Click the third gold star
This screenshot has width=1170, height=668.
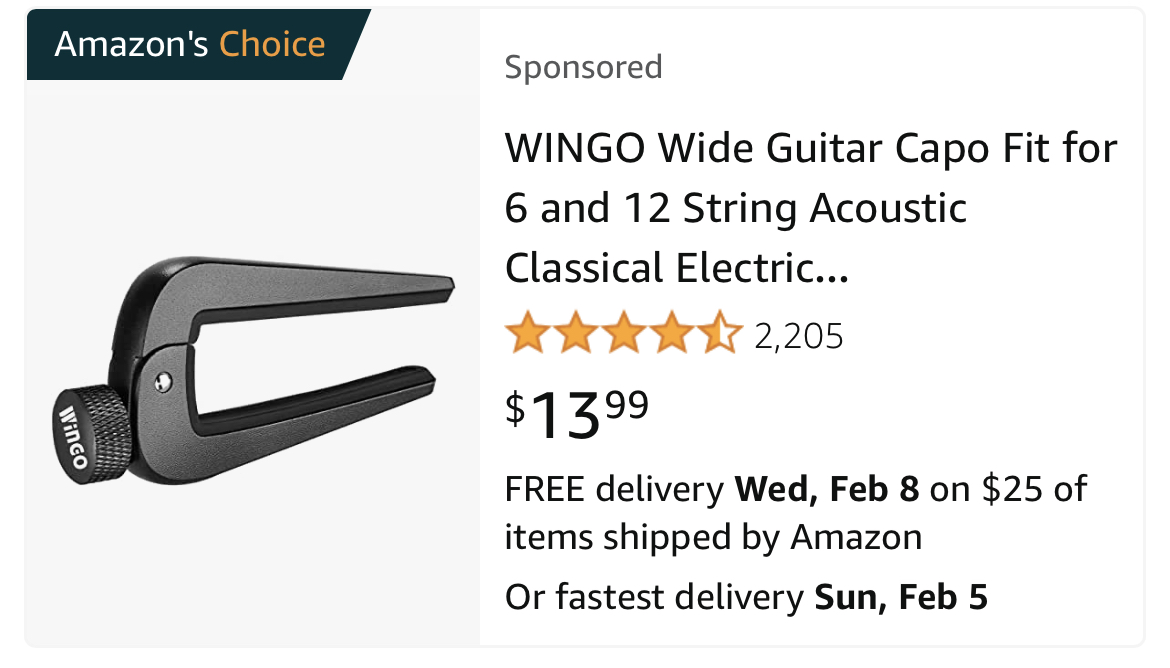pos(623,334)
